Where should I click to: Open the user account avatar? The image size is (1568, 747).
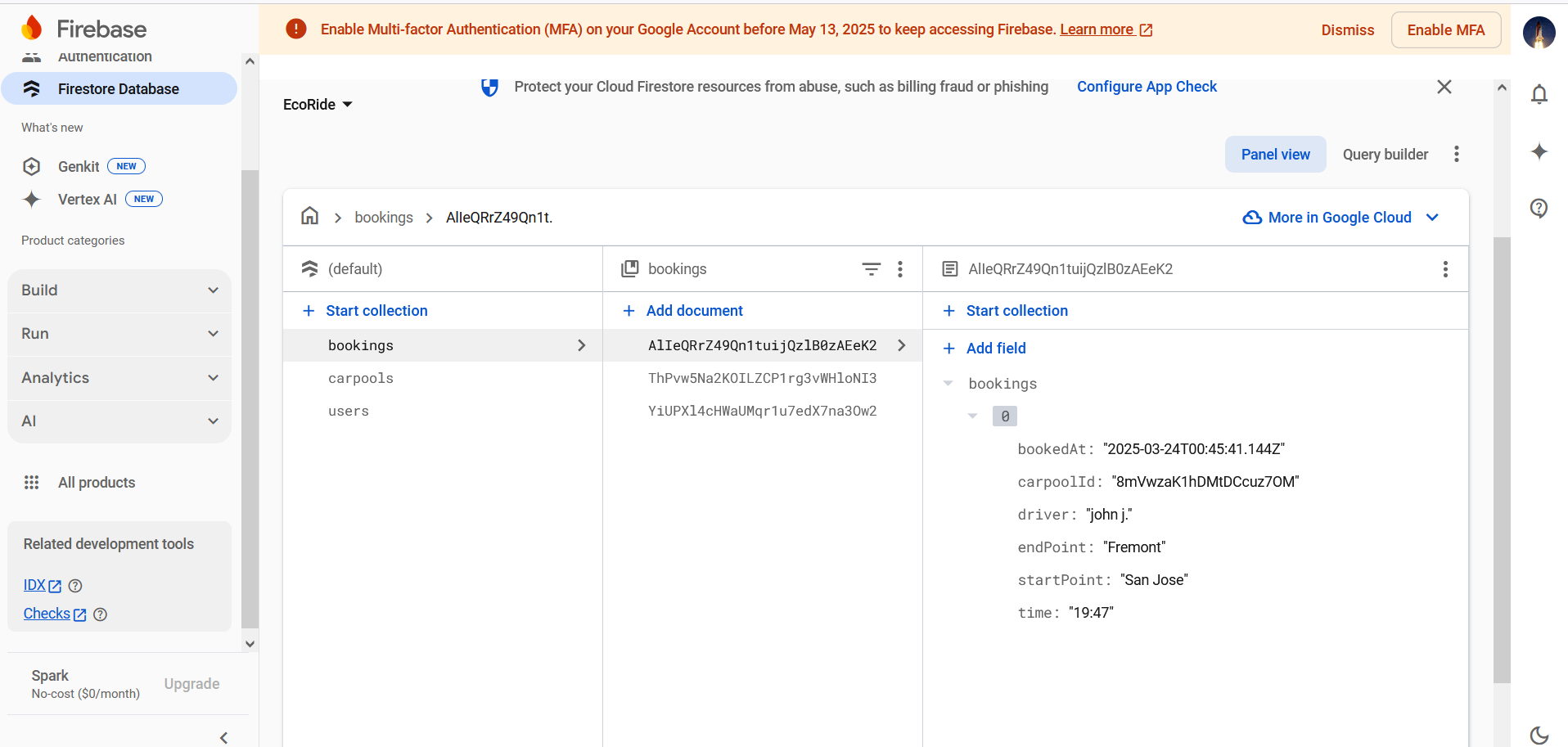[x=1539, y=33]
